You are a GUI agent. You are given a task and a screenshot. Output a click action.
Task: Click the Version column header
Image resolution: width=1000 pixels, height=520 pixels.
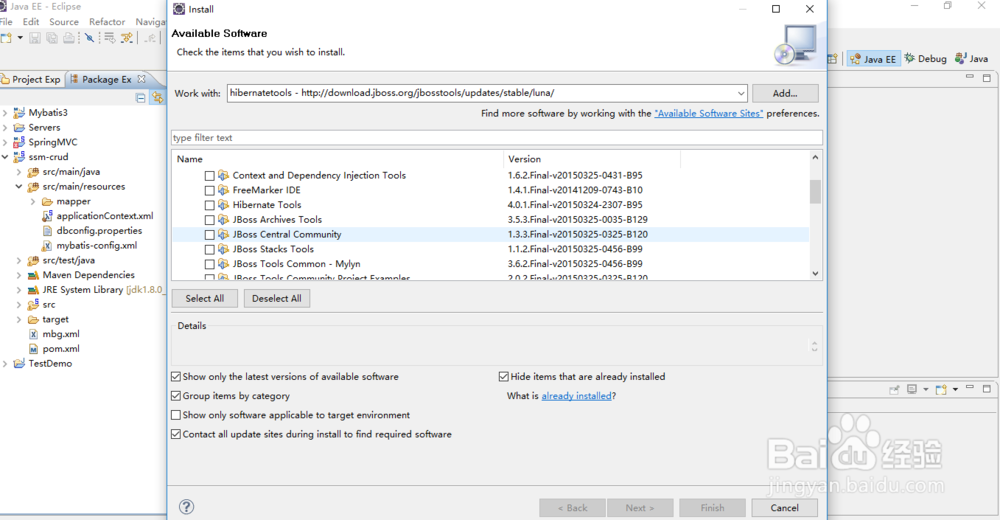coord(591,159)
